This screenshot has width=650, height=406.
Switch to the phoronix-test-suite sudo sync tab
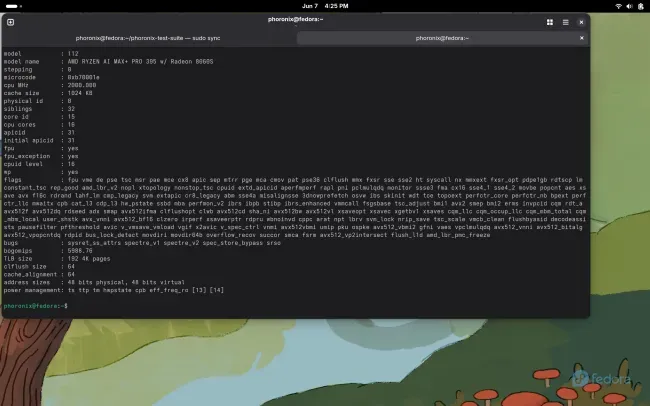coord(148,38)
